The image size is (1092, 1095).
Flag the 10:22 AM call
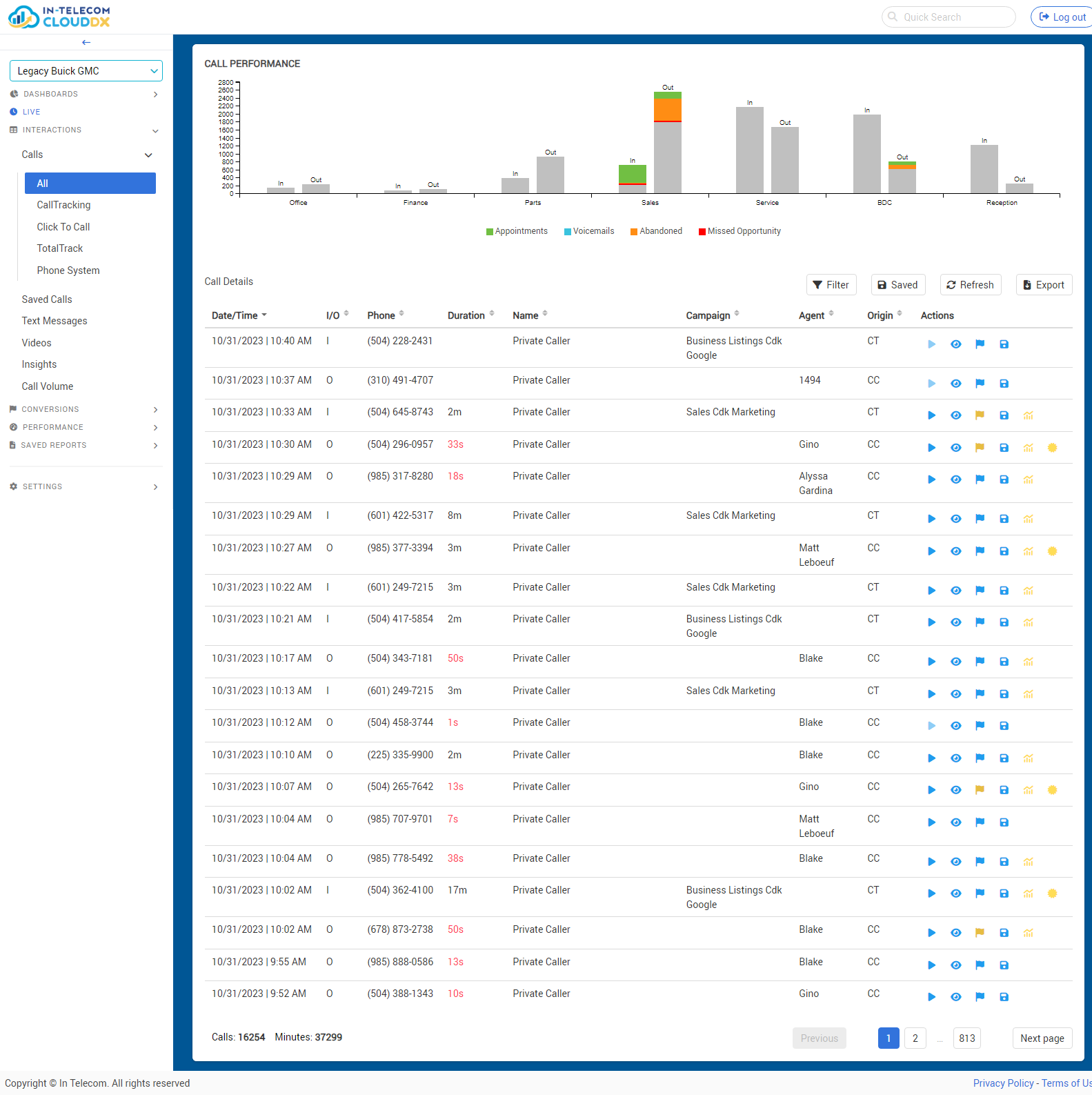pos(980,591)
